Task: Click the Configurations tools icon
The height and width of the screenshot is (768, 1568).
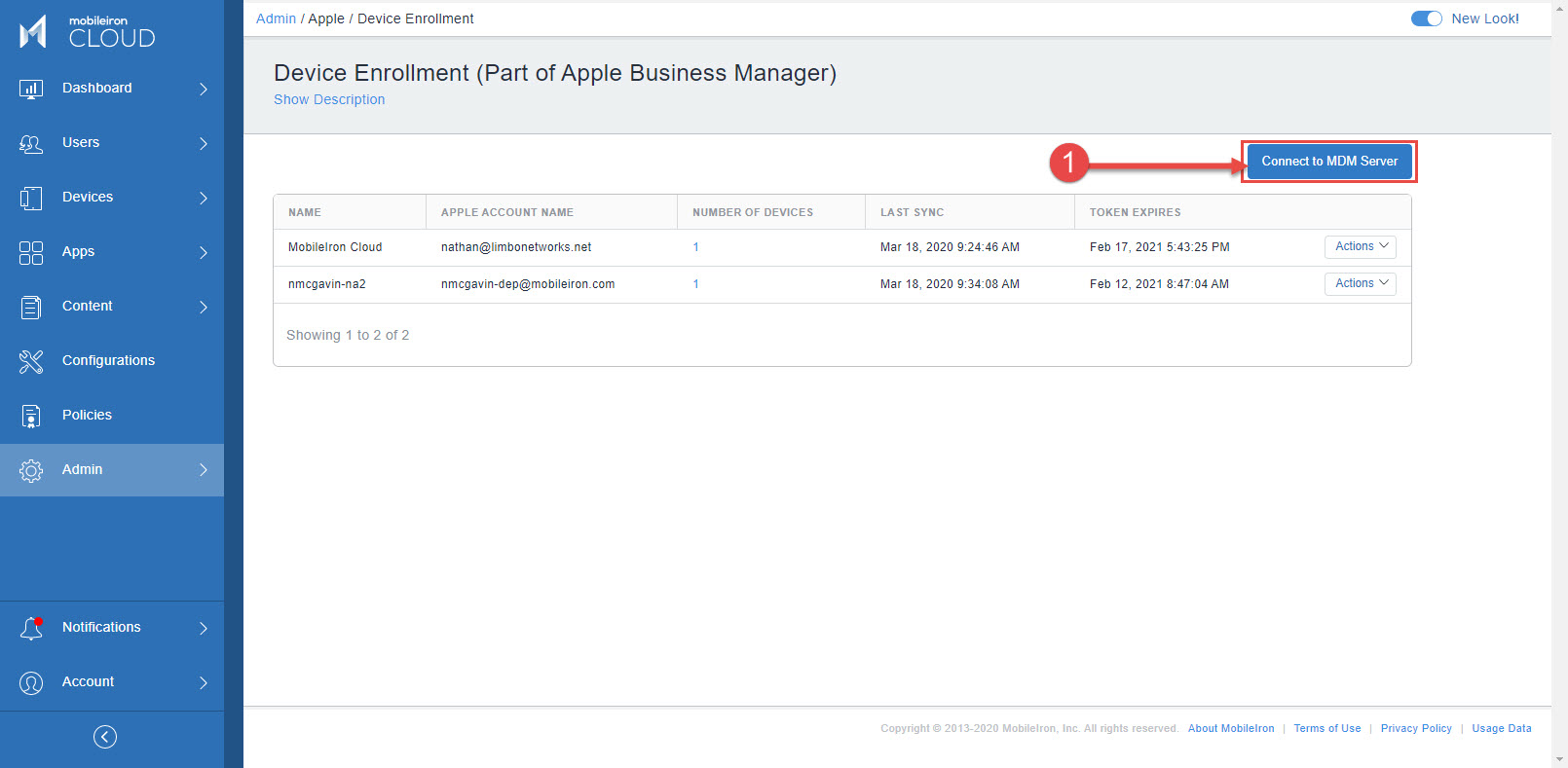Action: (x=31, y=362)
